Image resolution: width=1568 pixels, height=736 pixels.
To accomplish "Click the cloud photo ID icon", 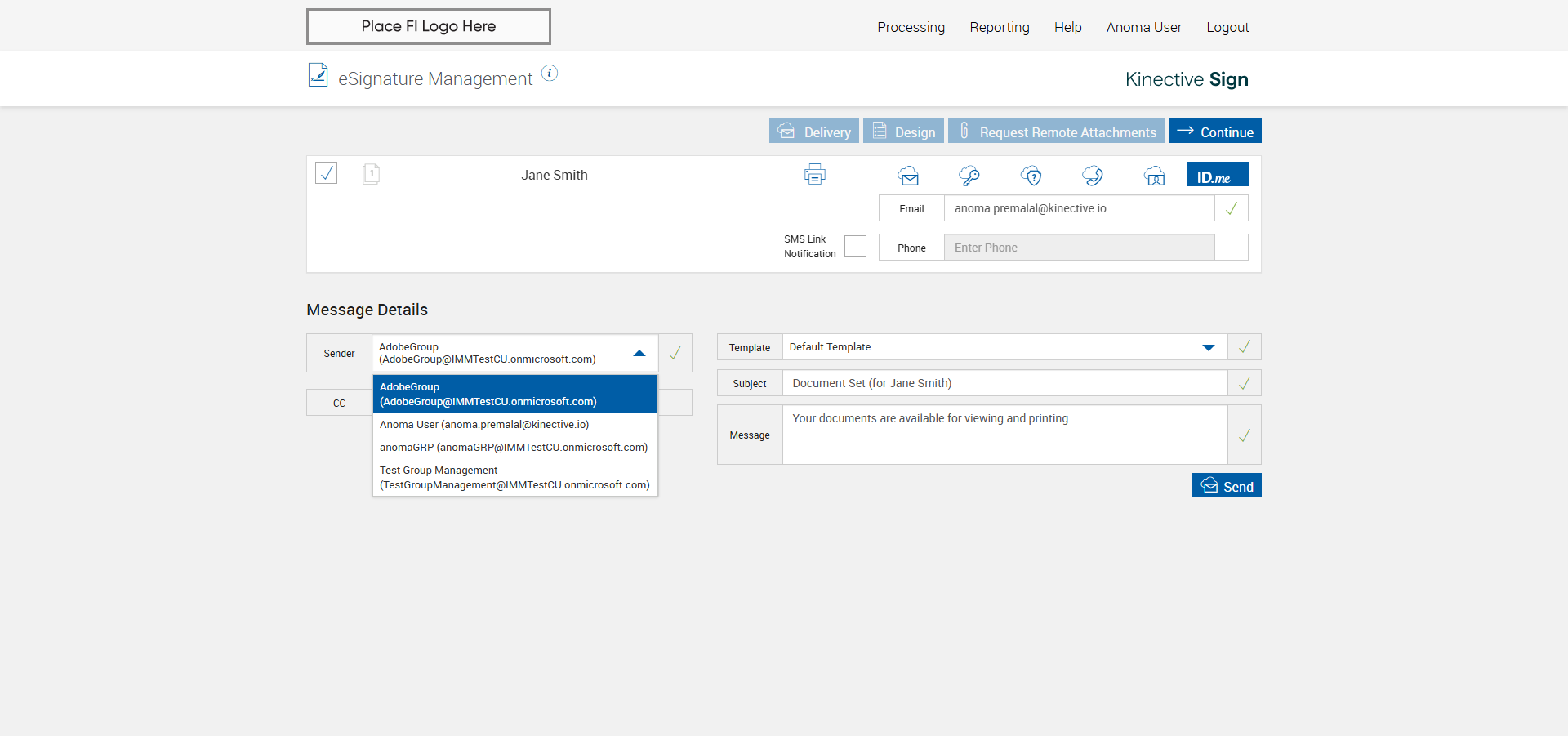I will (x=1155, y=175).
